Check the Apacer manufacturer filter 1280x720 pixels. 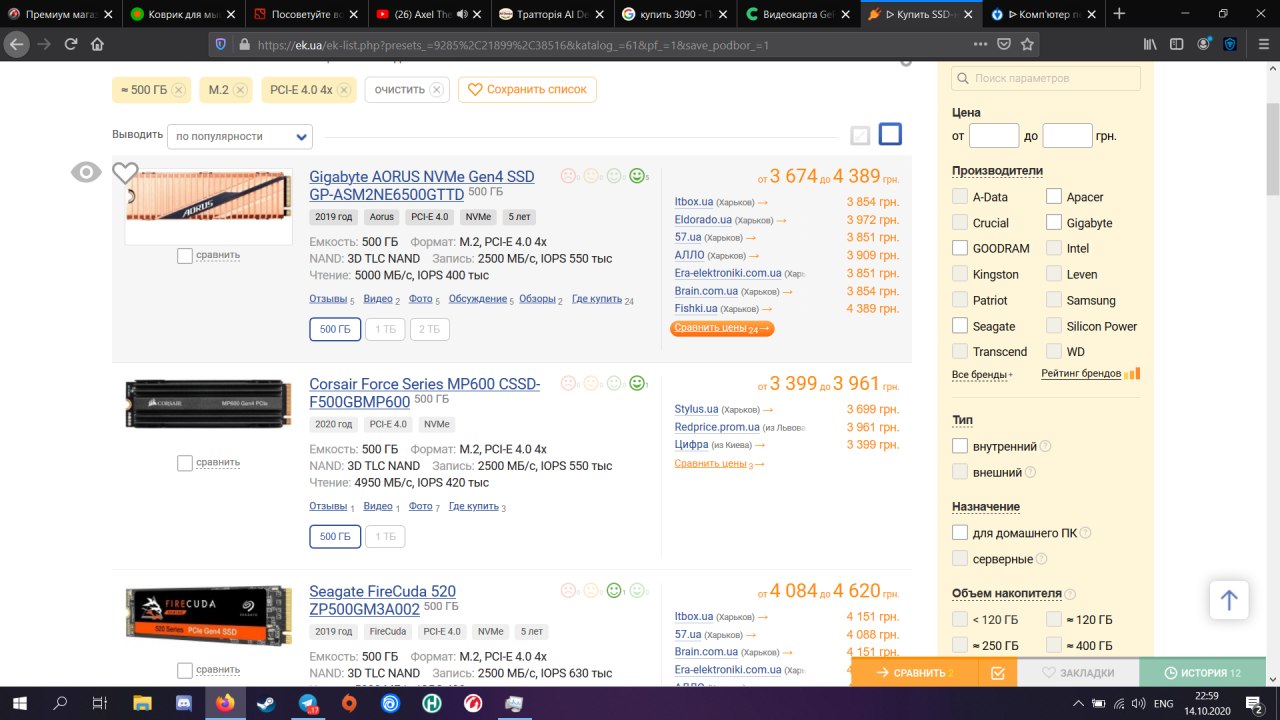click(1054, 197)
